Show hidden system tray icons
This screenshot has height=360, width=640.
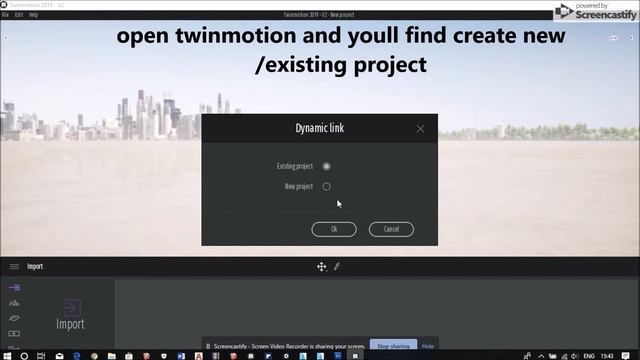click(x=541, y=356)
